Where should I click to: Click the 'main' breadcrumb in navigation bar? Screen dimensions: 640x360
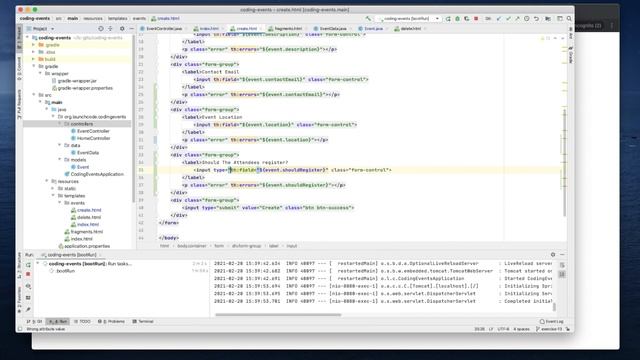point(73,18)
